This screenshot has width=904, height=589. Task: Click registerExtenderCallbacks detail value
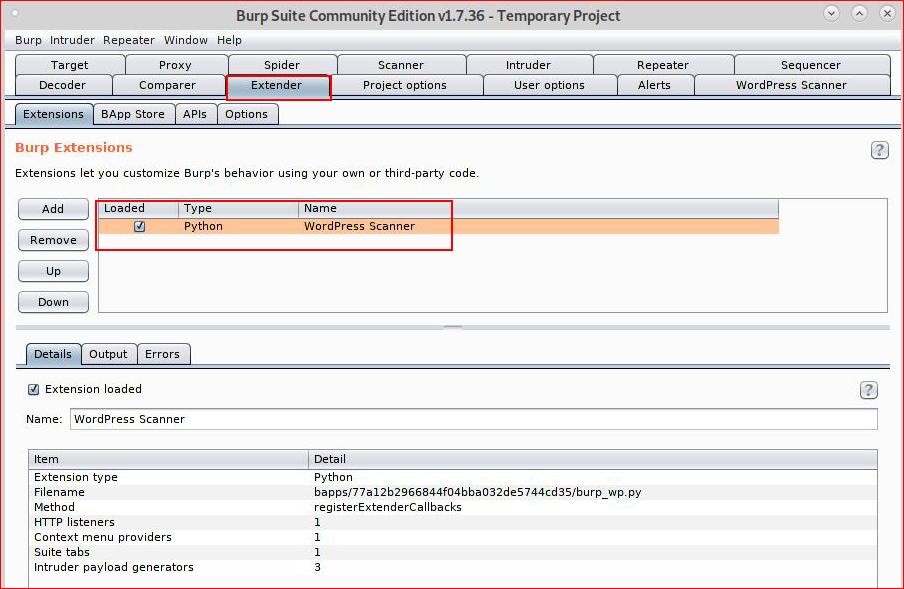(x=387, y=507)
